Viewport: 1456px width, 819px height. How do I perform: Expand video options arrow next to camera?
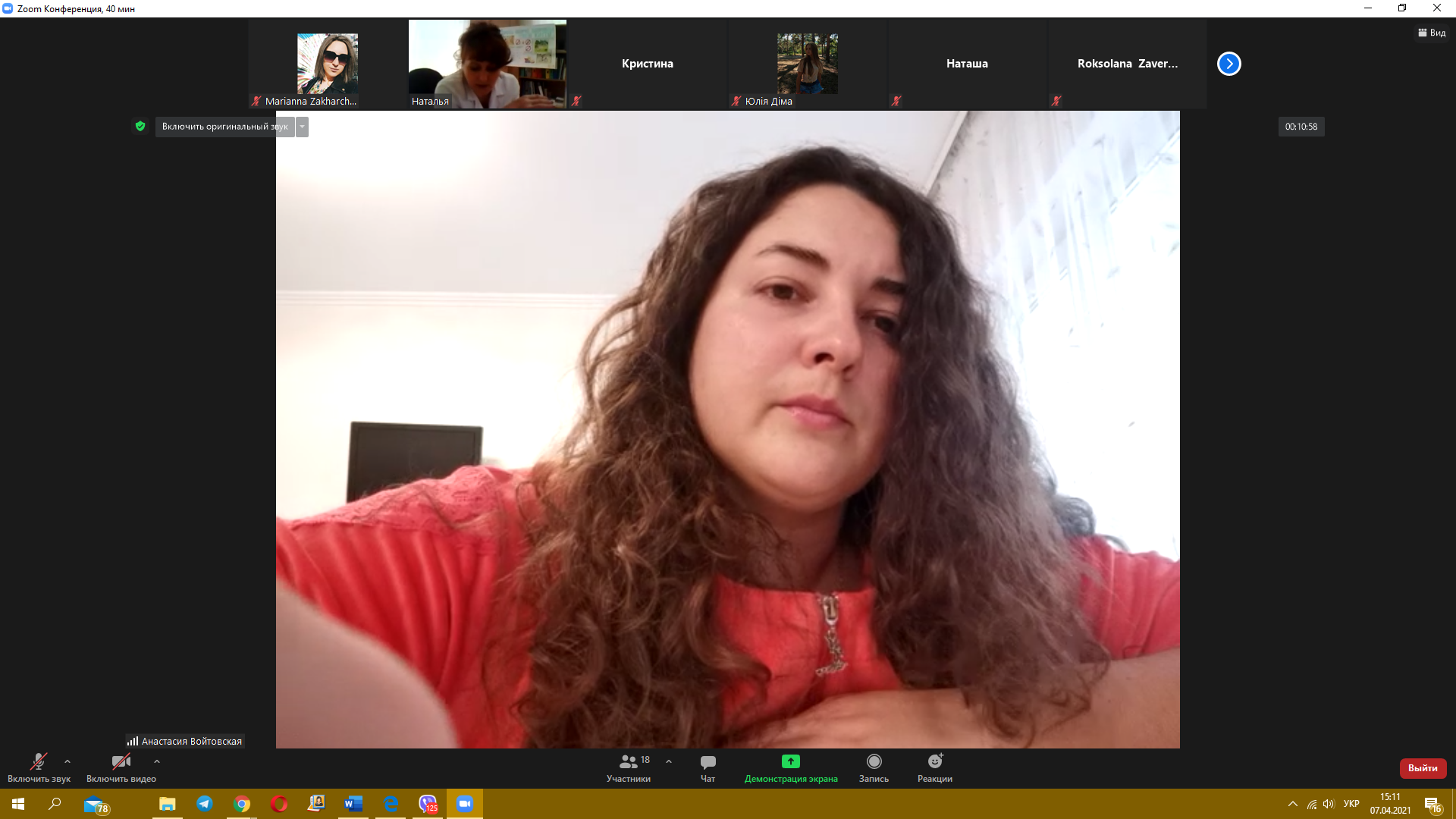(x=157, y=761)
